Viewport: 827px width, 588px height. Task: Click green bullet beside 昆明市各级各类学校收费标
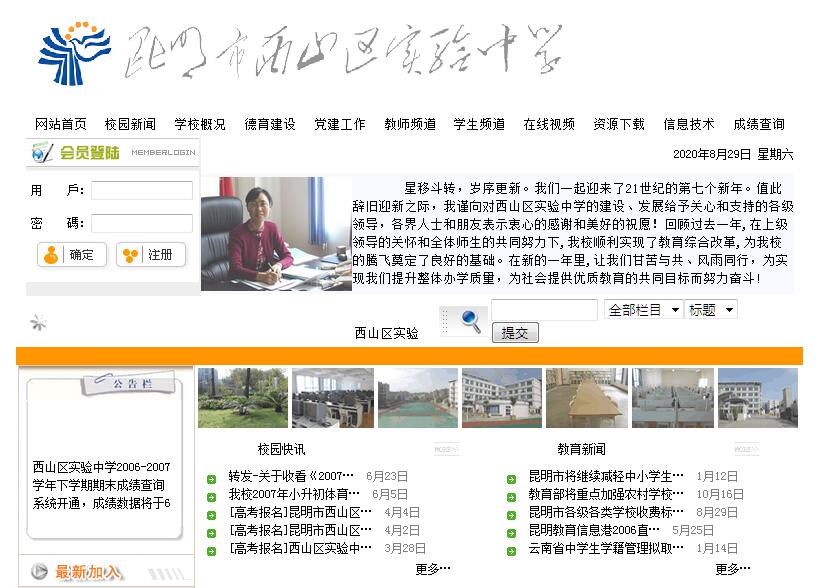coord(511,515)
